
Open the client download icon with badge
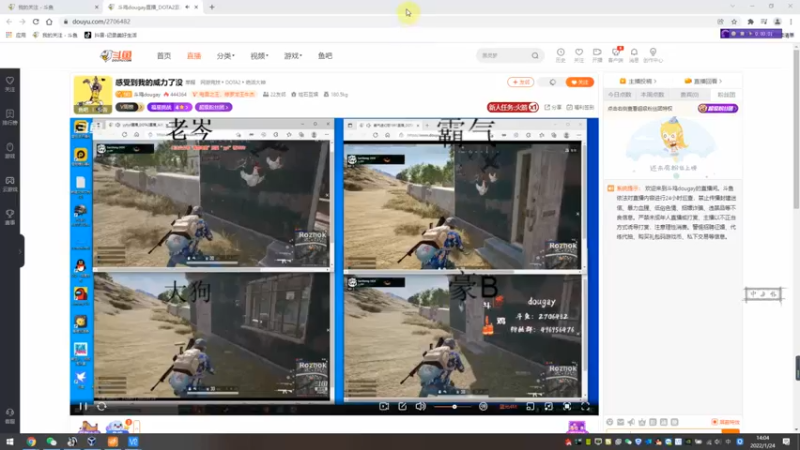[616, 55]
